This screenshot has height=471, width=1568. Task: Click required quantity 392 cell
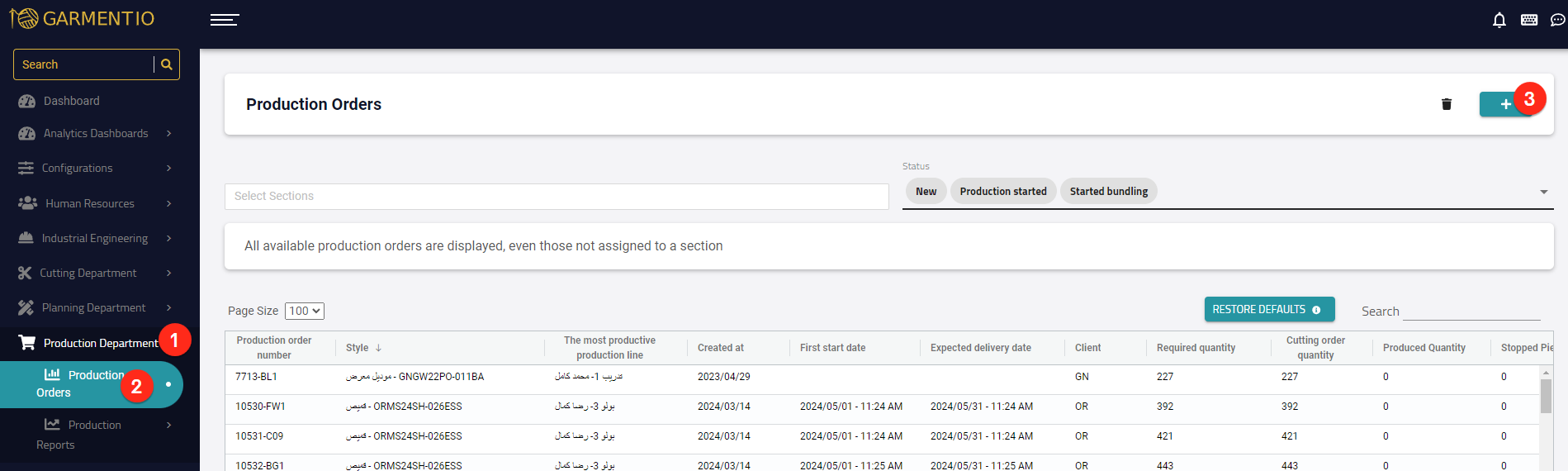pos(1165,407)
